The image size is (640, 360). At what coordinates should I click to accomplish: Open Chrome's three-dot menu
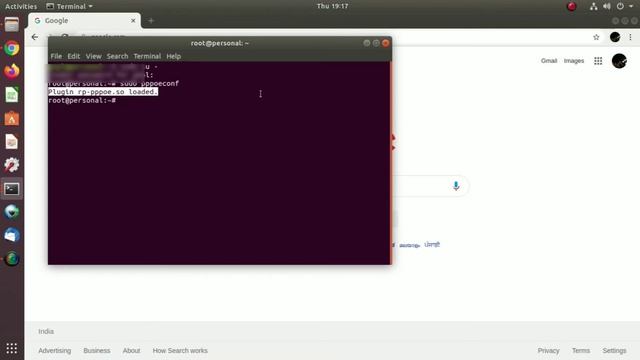[630, 37]
